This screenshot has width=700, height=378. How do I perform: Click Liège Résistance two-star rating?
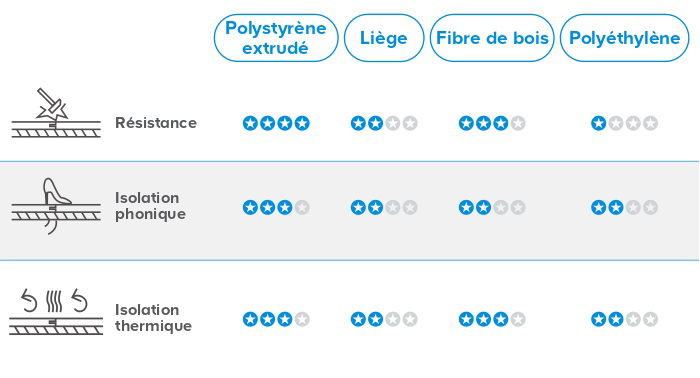(384, 123)
